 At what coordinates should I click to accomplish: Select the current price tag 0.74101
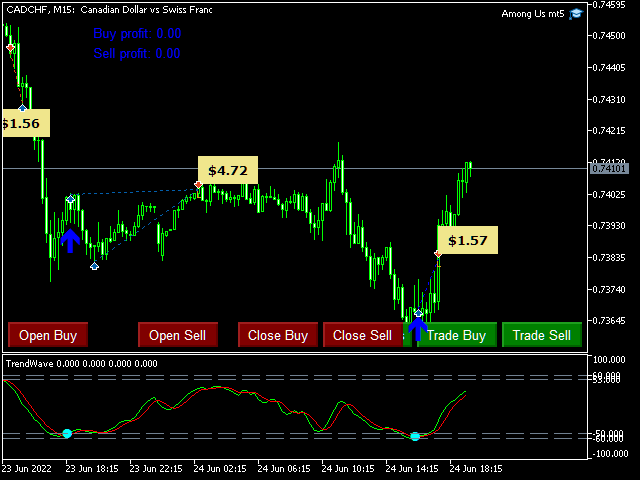coord(609,169)
